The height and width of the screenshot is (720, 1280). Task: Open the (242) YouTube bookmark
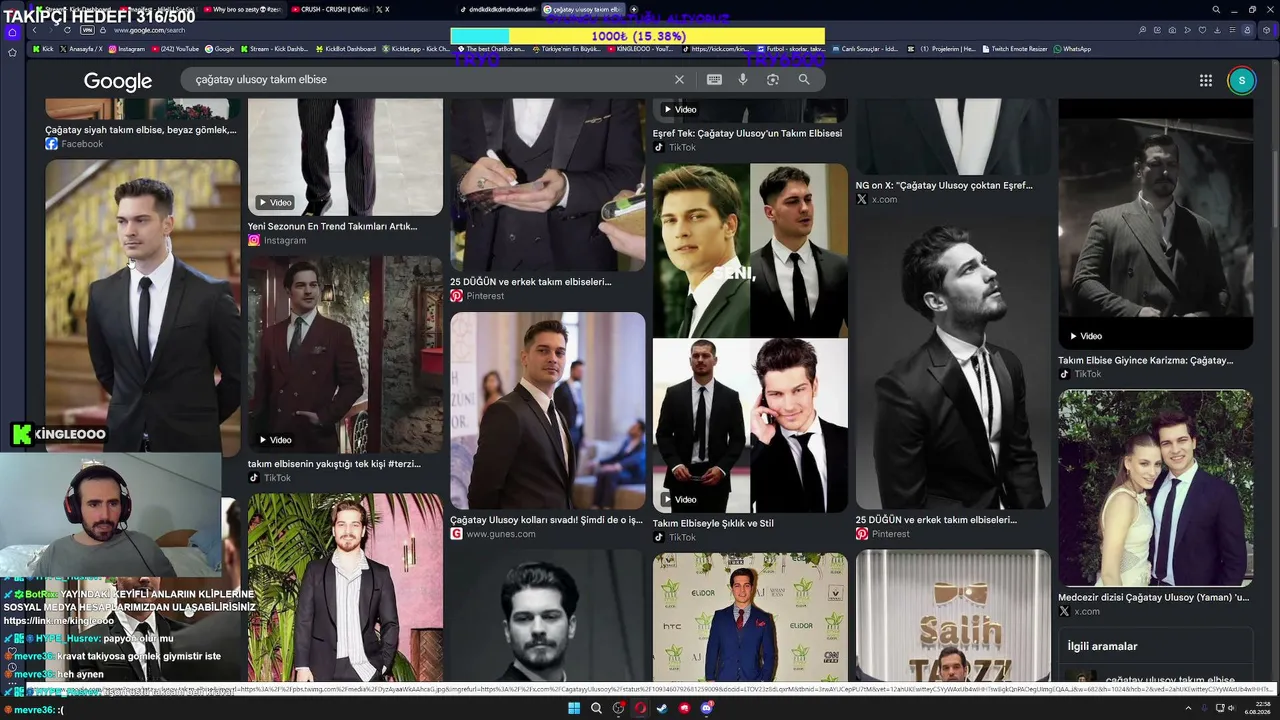[174, 49]
